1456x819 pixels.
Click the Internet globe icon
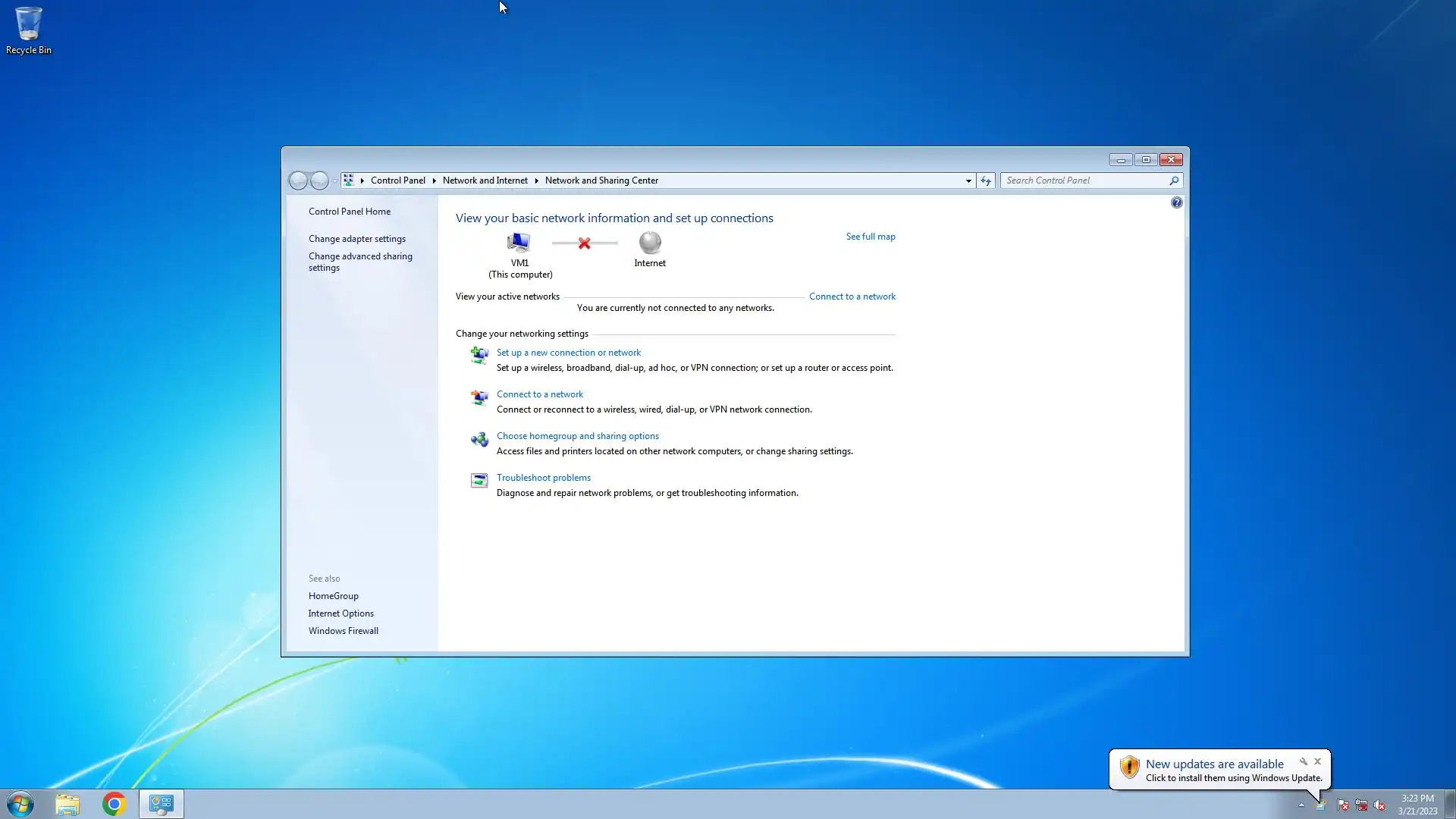[x=650, y=243]
